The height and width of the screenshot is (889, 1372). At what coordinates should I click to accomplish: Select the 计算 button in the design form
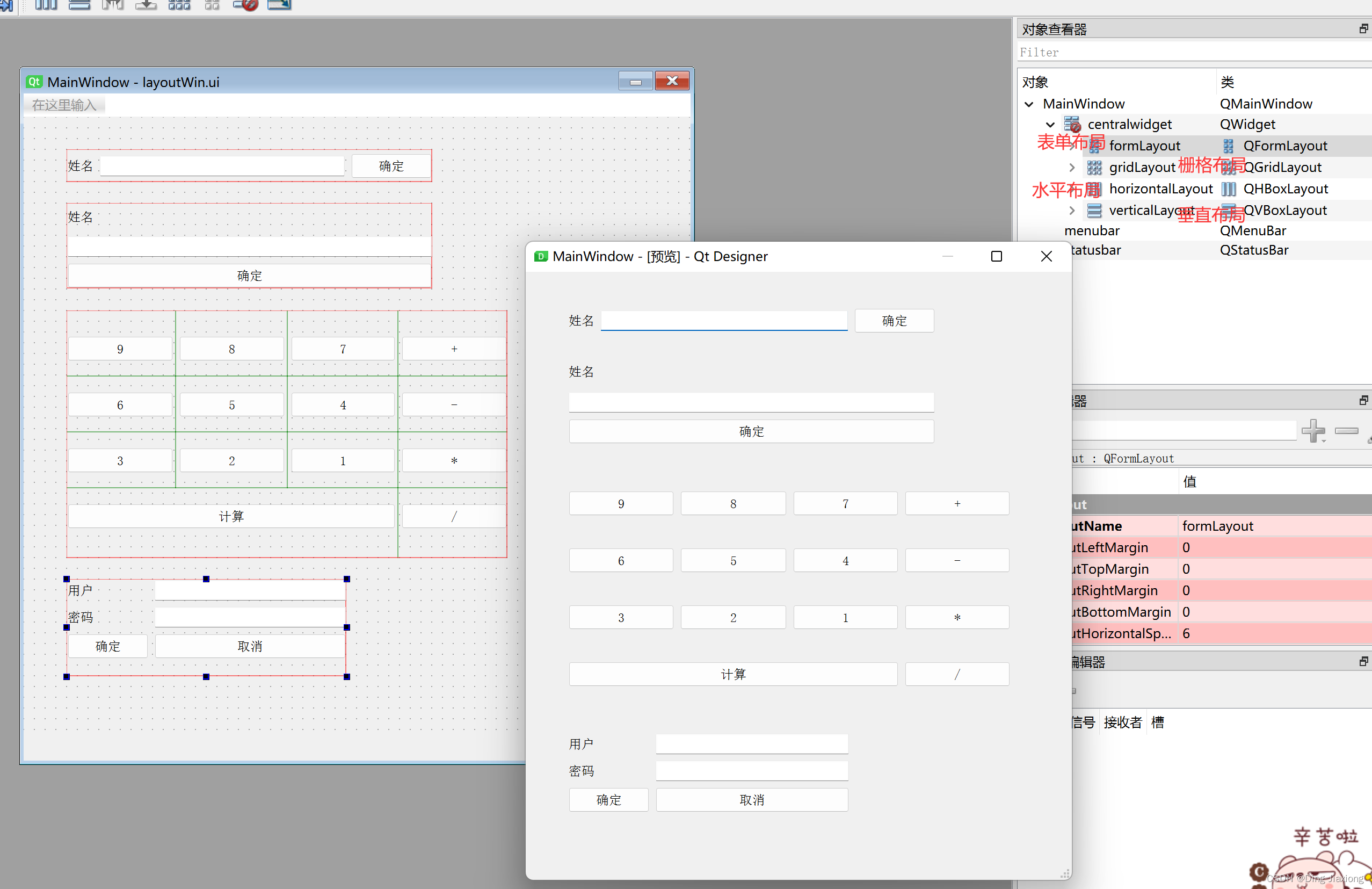pos(231,516)
